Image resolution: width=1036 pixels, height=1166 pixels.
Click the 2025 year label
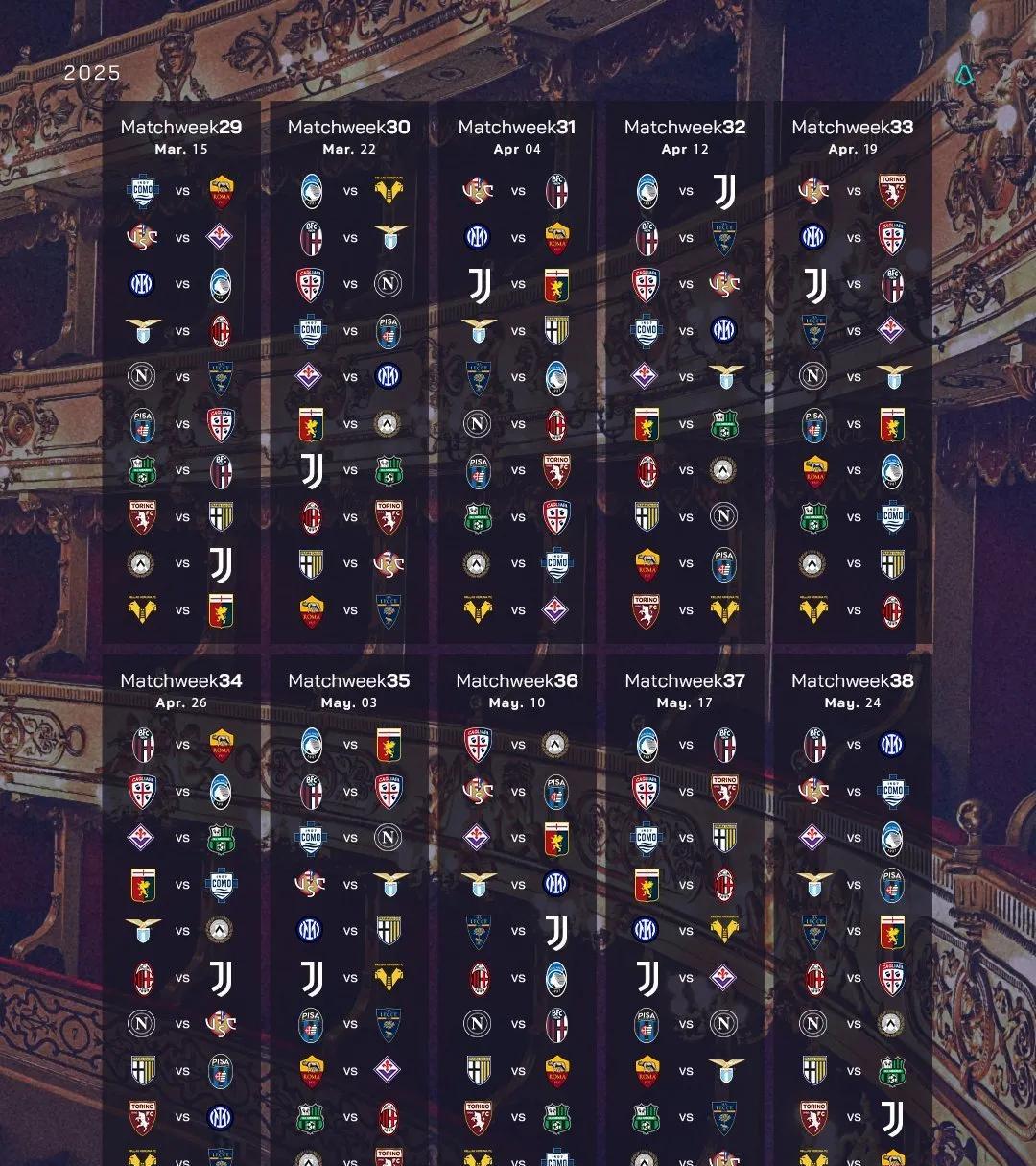coord(92,73)
